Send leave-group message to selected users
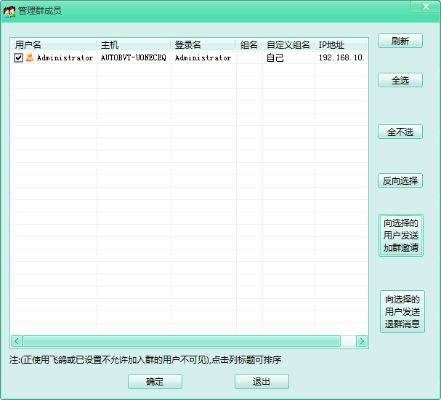Image resolution: width=441 pixels, height=400 pixels. point(402,311)
